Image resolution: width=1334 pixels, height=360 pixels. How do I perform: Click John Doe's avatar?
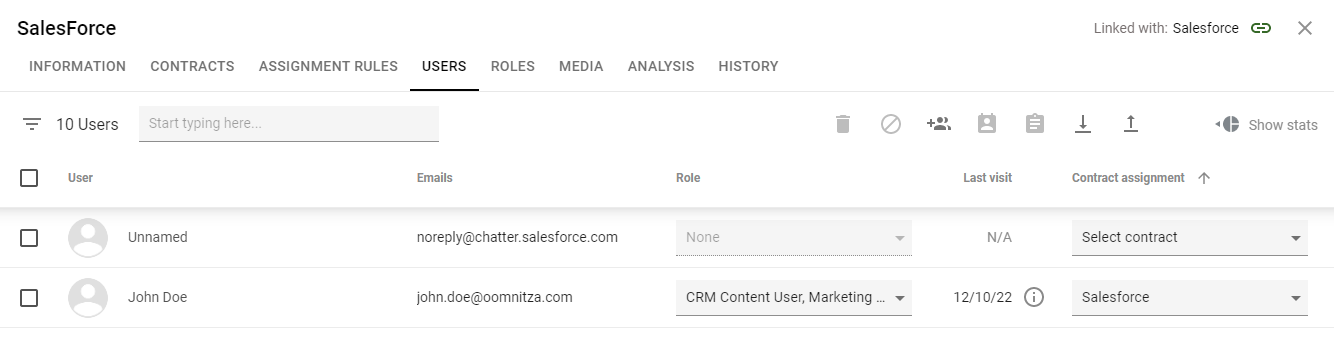(88, 297)
